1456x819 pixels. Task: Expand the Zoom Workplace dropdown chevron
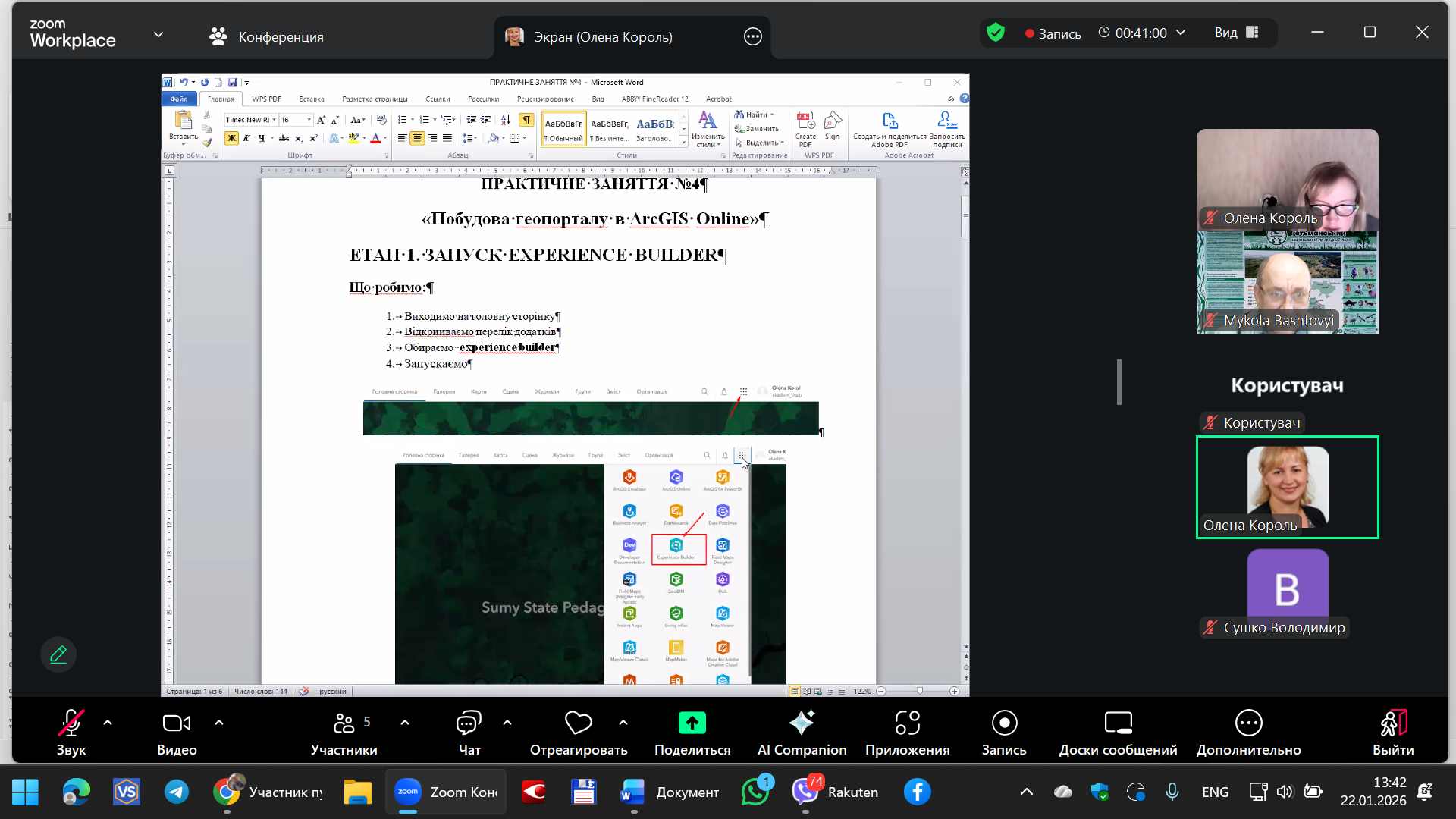point(158,35)
